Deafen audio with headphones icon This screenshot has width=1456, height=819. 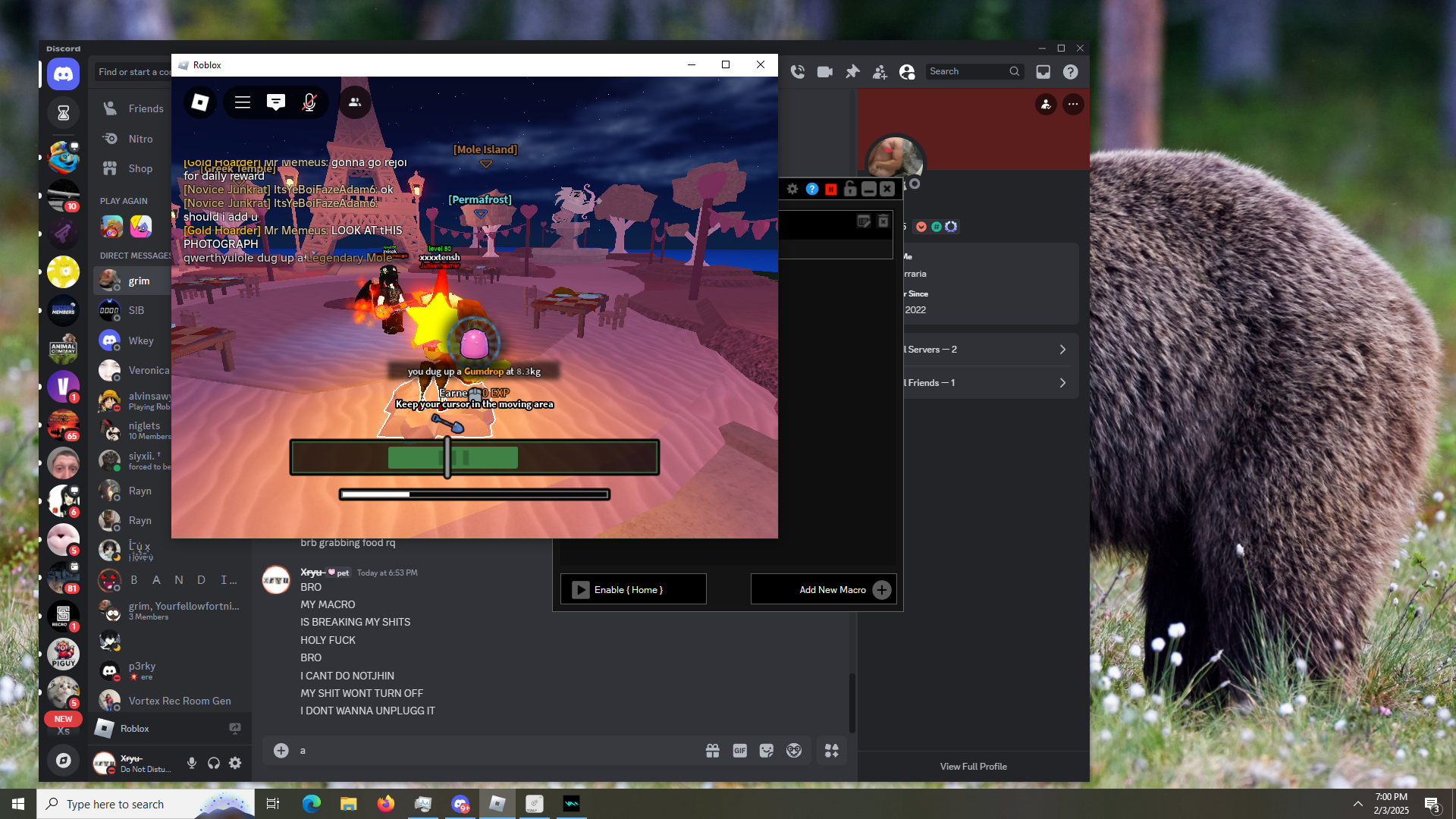tap(214, 763)
